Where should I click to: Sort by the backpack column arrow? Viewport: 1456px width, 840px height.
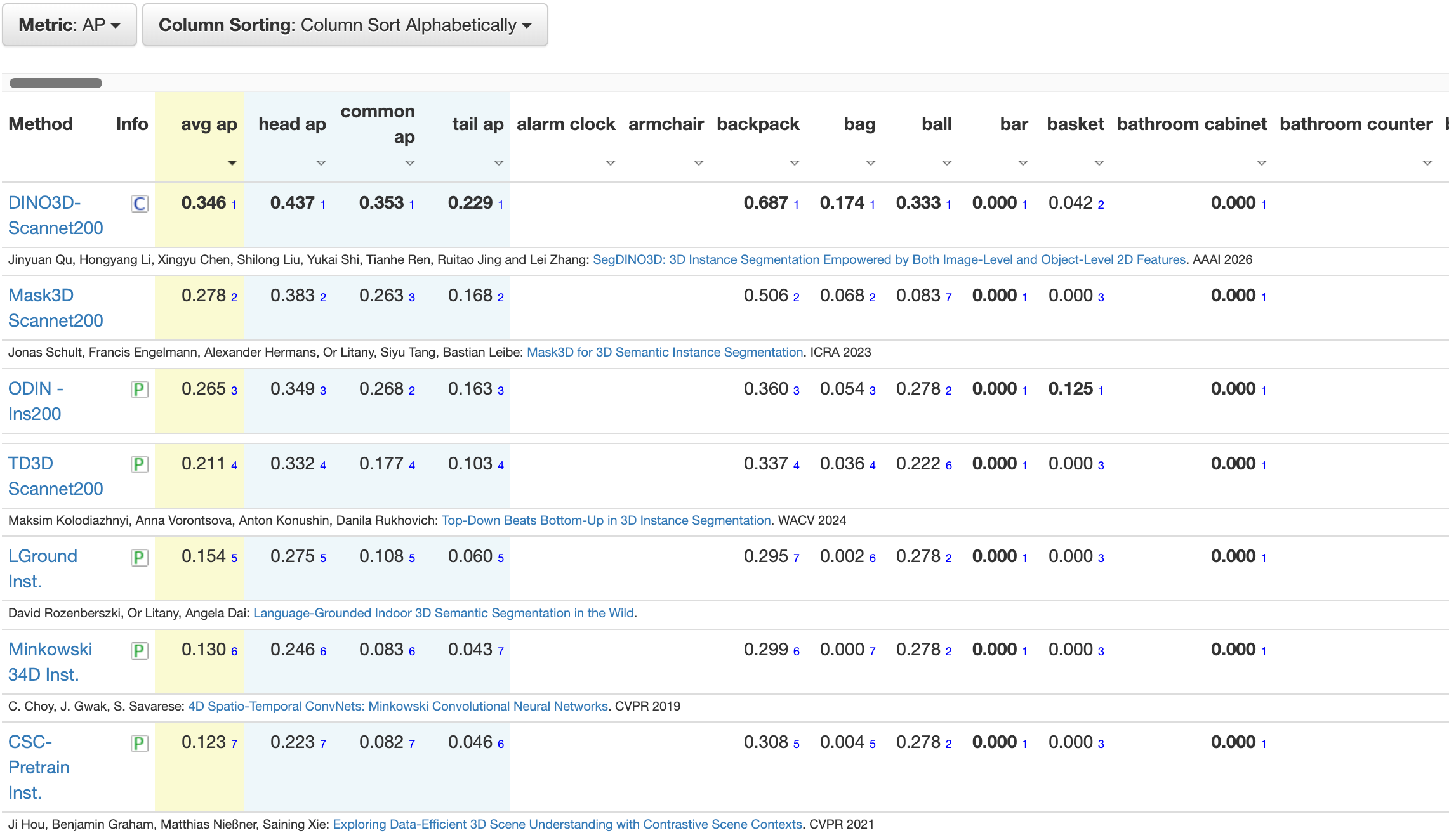(x=794, y=163)
